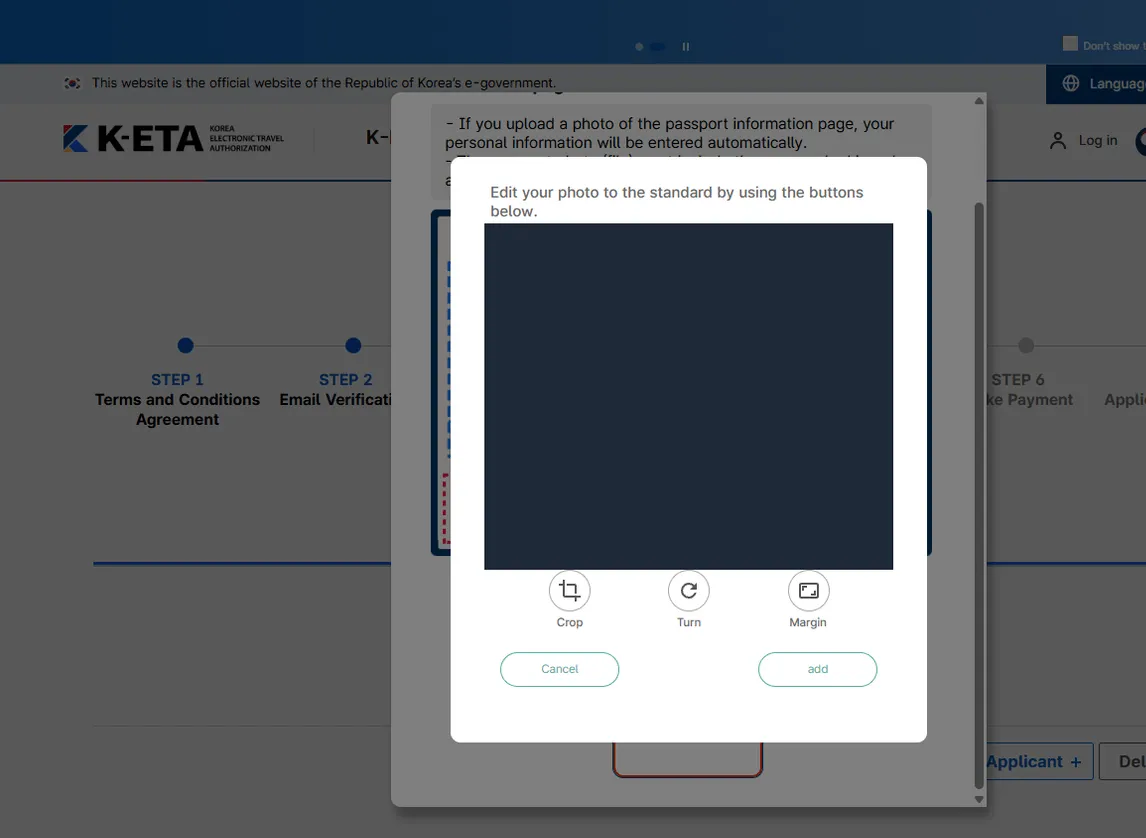Rotate the photo with Turn icon
The width and height of the screenshot is (1146, 838).
click(x=688, y=590)
